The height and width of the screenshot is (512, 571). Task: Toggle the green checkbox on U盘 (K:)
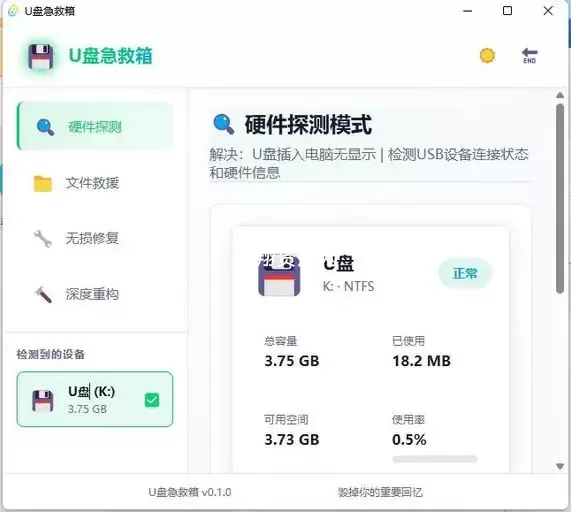pos(152,400)
